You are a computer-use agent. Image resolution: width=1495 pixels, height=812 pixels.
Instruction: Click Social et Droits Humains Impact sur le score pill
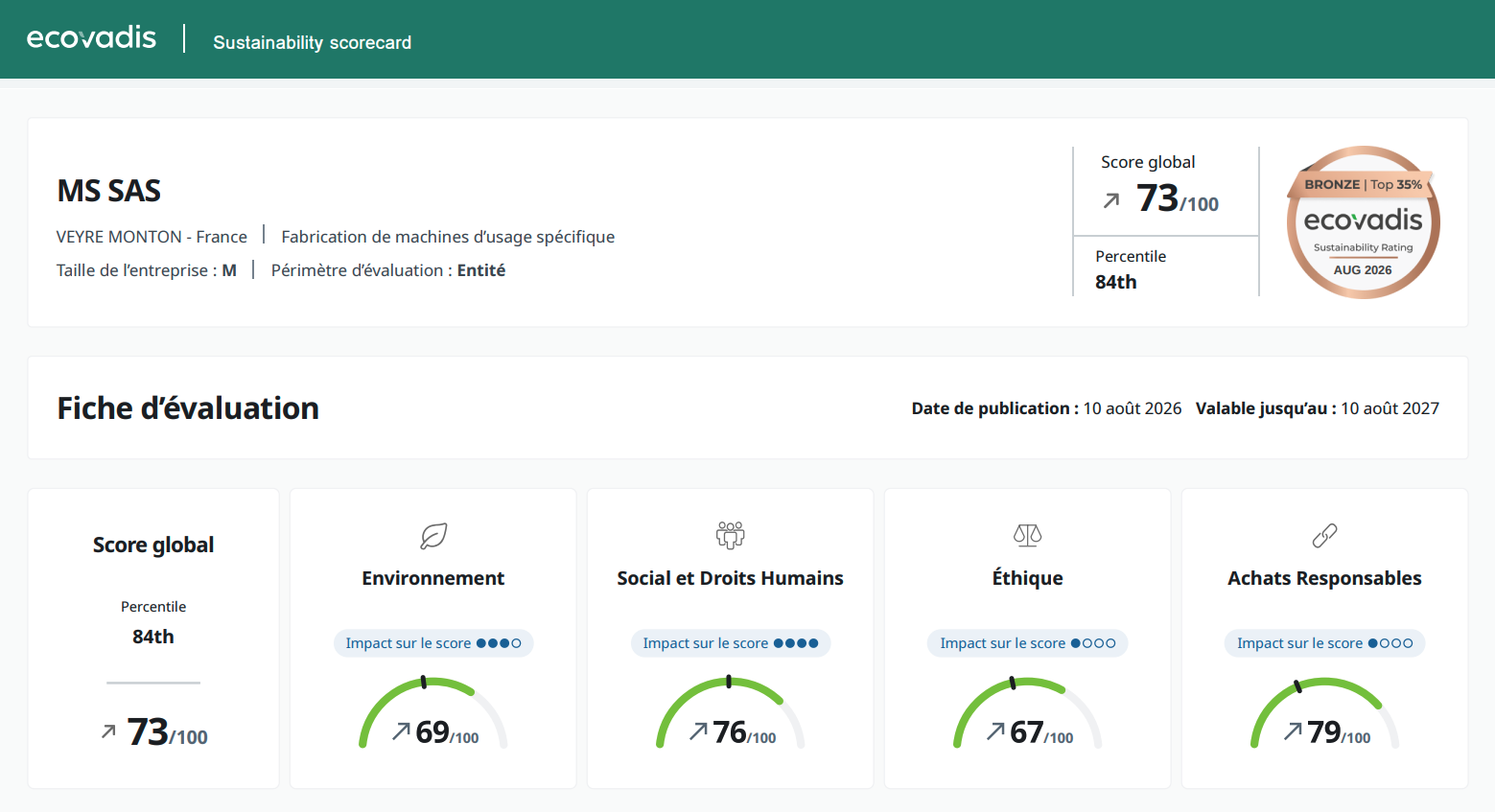point(731,643)
